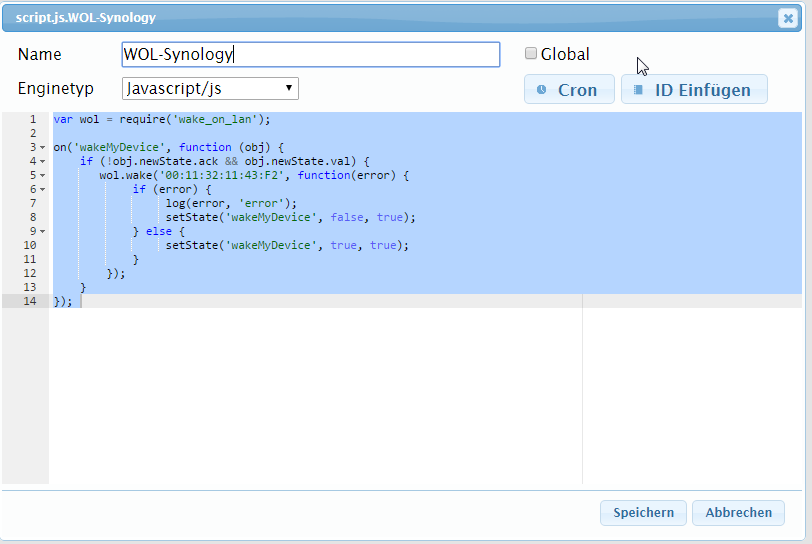Save the script with Speichern
Image resolution: width=812 pixels, height=544 pixels.
coord(643,512)
